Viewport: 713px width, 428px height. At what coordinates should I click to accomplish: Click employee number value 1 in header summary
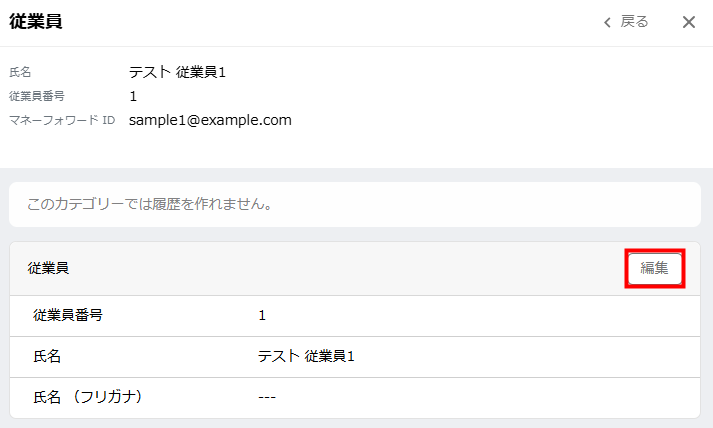[x=133, y=96]
